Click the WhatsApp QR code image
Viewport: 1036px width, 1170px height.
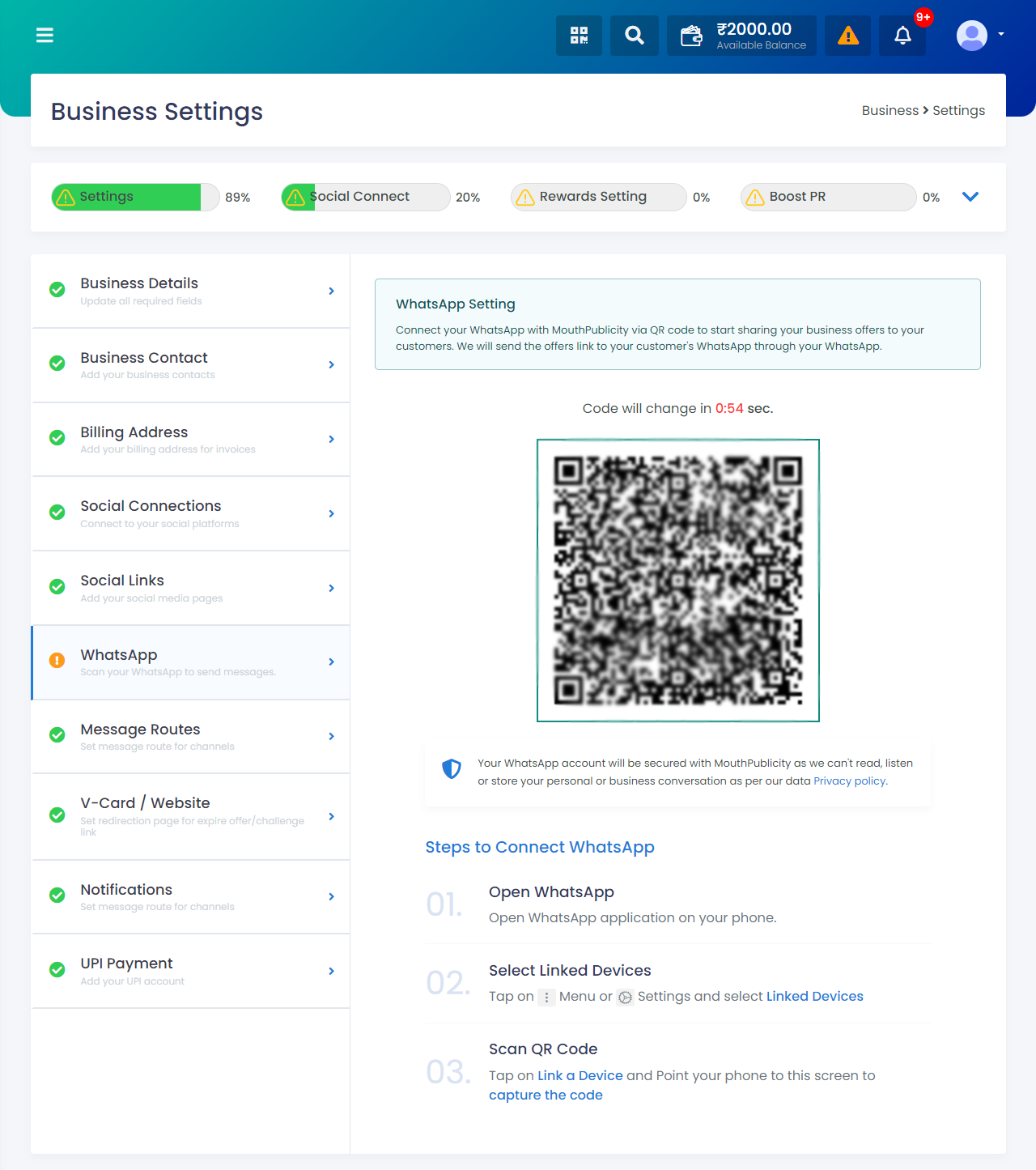pyautogui.click(x=678, y=581)
